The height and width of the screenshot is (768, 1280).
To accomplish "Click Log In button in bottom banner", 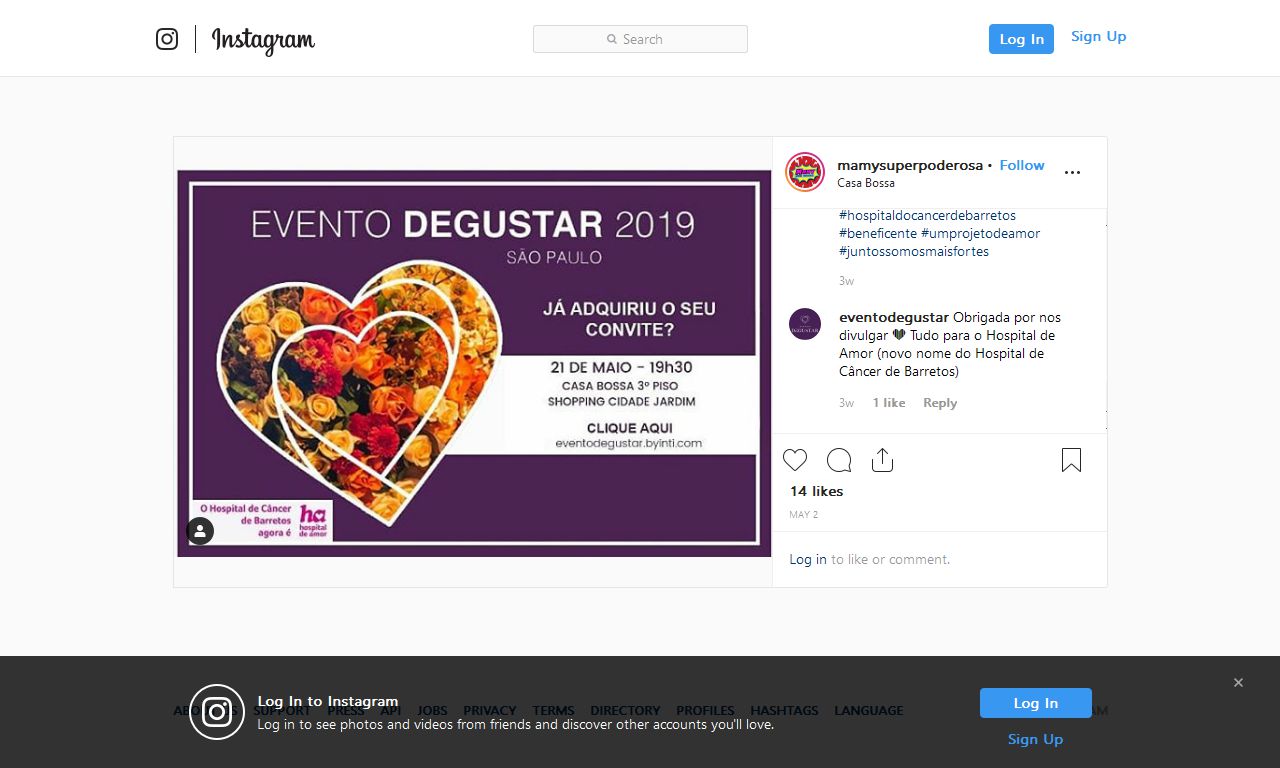I will click(1035, 703).
